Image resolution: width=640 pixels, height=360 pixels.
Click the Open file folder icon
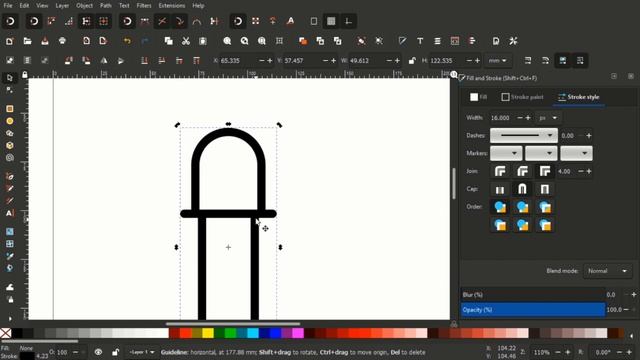pos(27,41)
